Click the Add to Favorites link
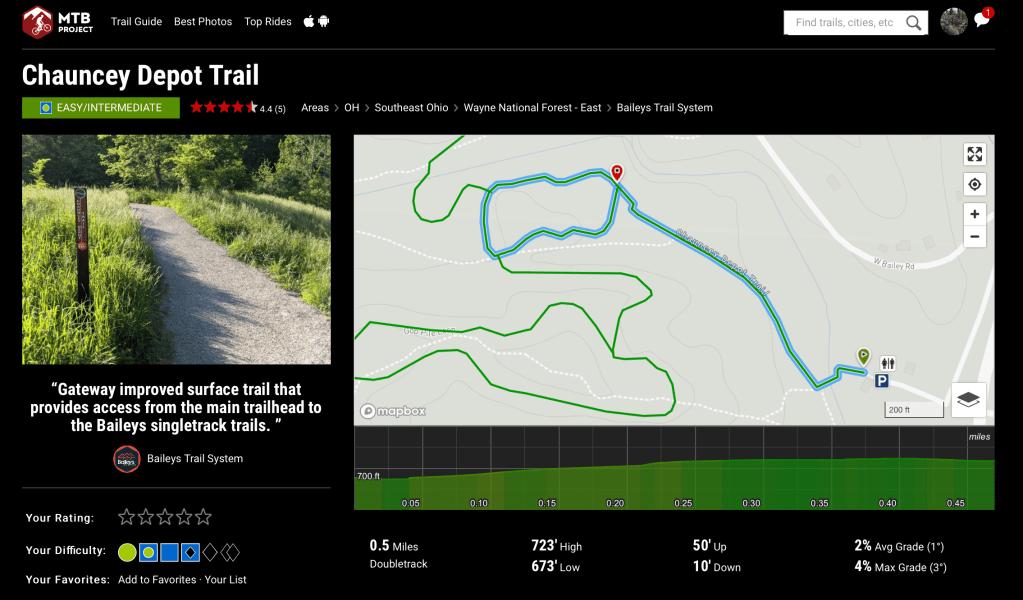This screenshot has width=1023, height=600. (157, 580)
